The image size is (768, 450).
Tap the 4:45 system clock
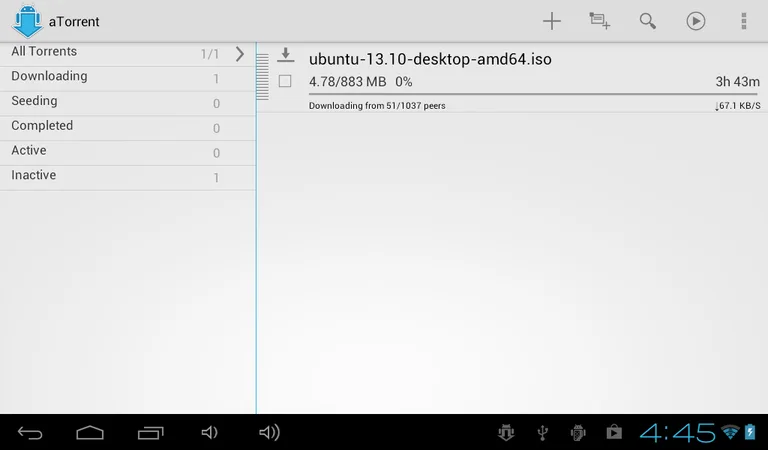point(678,433)
